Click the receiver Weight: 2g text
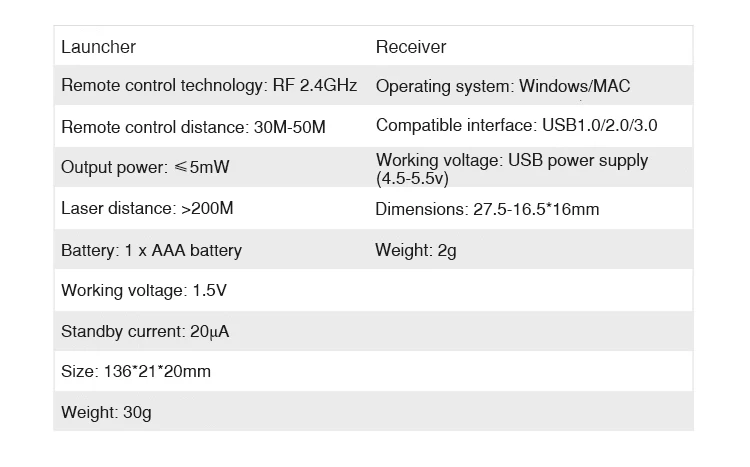Viewport: 750px width, 467px height. (416, 250)
